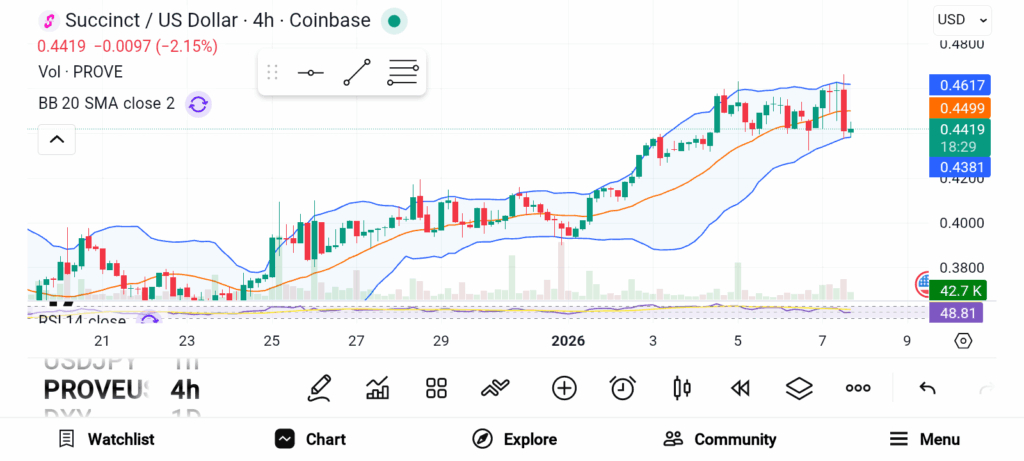1024x461 pixels.
Task: Toggle the purple refresh icon beside BB 20 SMA
Action: [198, 103]
